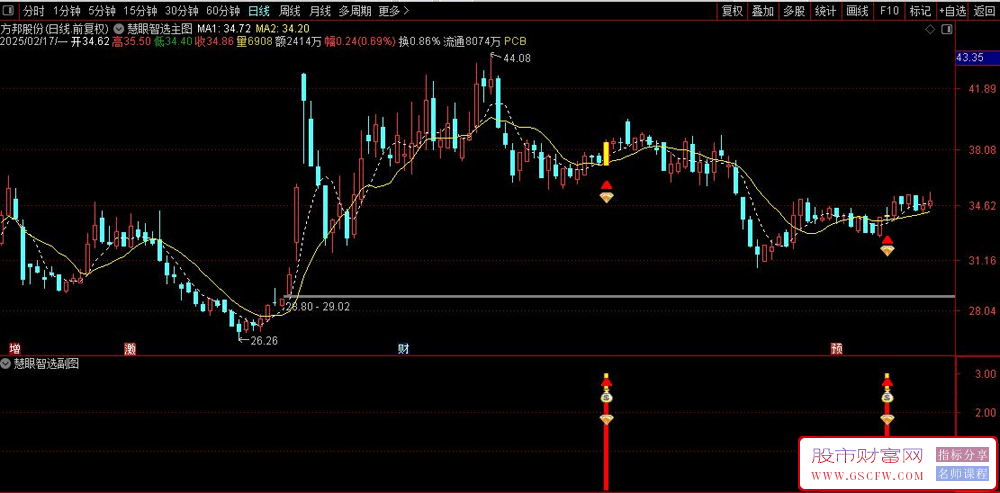Click the right red triangle signal on main chart
Image resolution: width=1000 pixels, height=493 pixels.
coord(887,240)
